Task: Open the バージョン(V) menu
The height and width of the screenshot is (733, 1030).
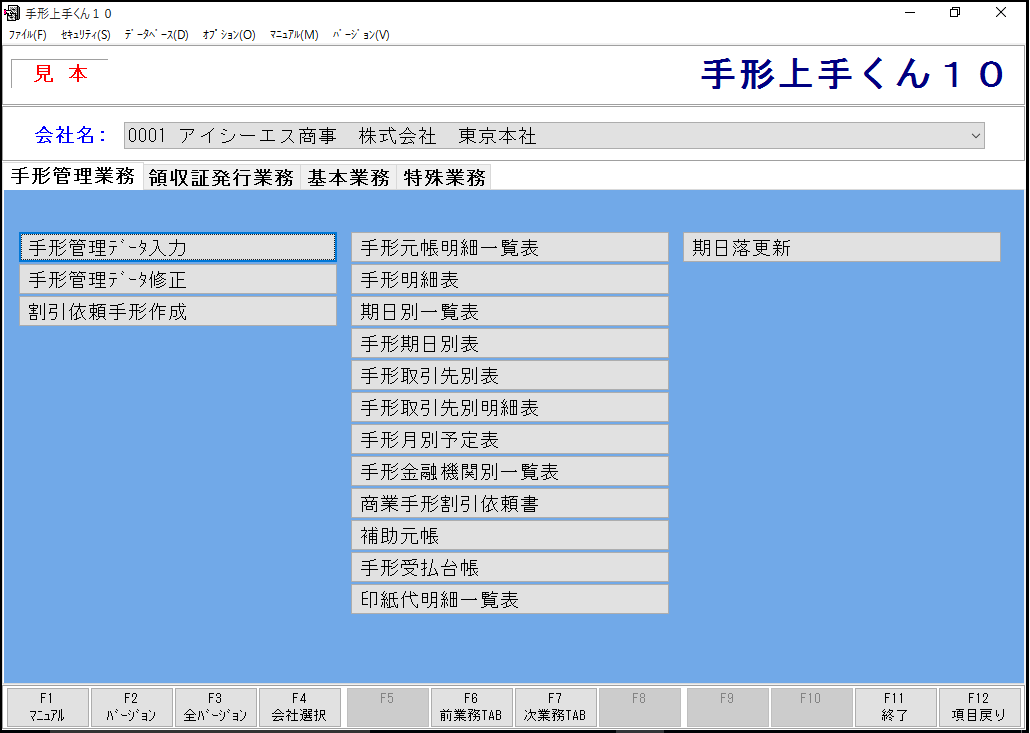Action: (x=361, y=35)
